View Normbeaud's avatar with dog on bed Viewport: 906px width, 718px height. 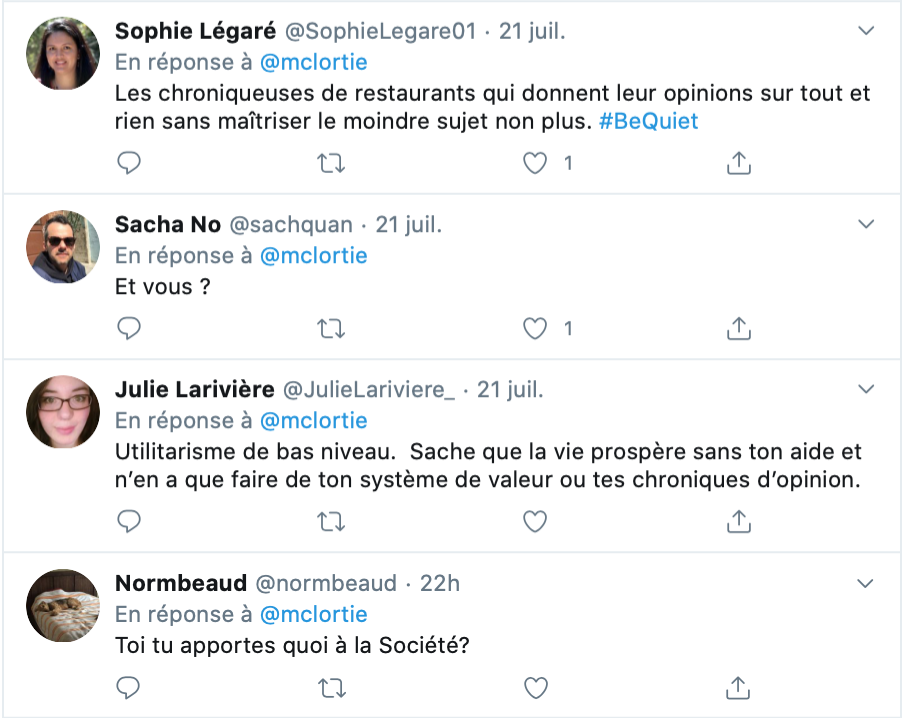[x=63, y=605]
